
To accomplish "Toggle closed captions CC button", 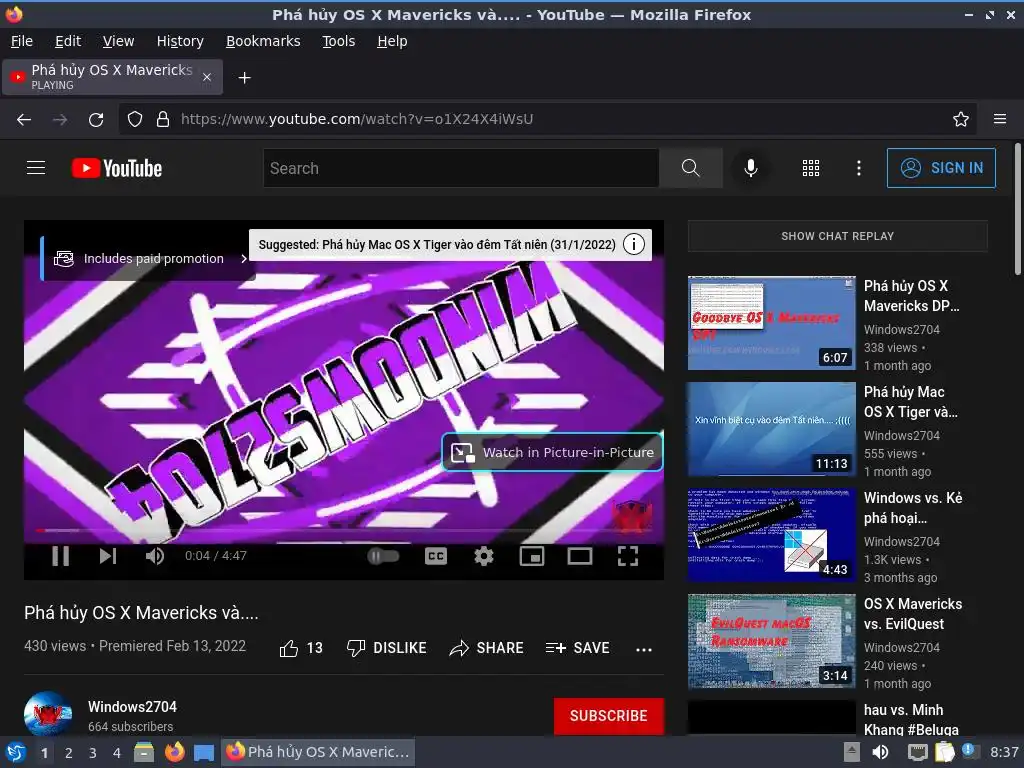I will (x=436, y=556).
